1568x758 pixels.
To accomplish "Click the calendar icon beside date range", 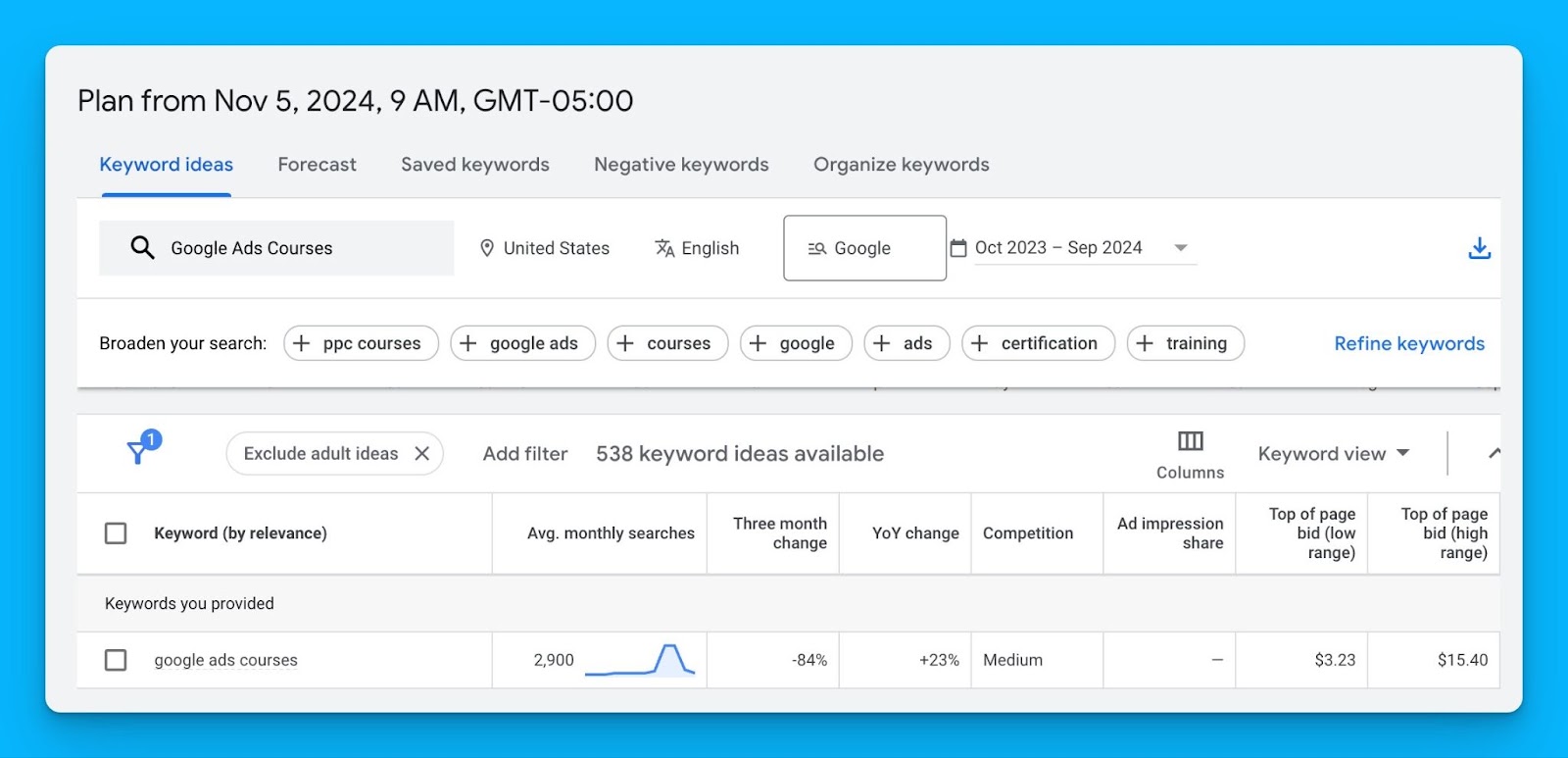I will coord(958,248).
